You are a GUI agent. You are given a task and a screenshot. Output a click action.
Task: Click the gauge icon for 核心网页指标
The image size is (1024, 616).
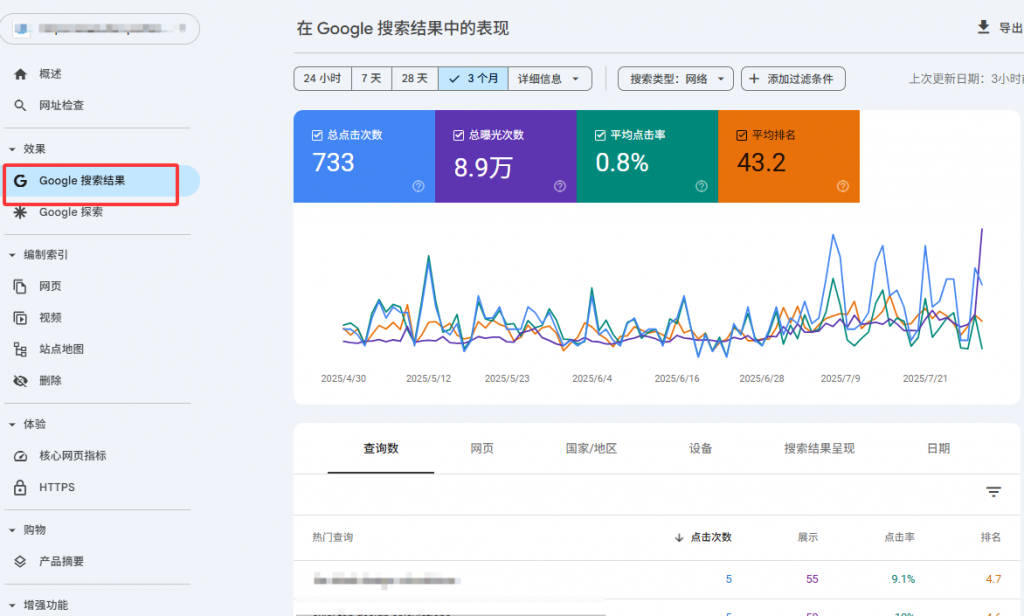(20, 456)
